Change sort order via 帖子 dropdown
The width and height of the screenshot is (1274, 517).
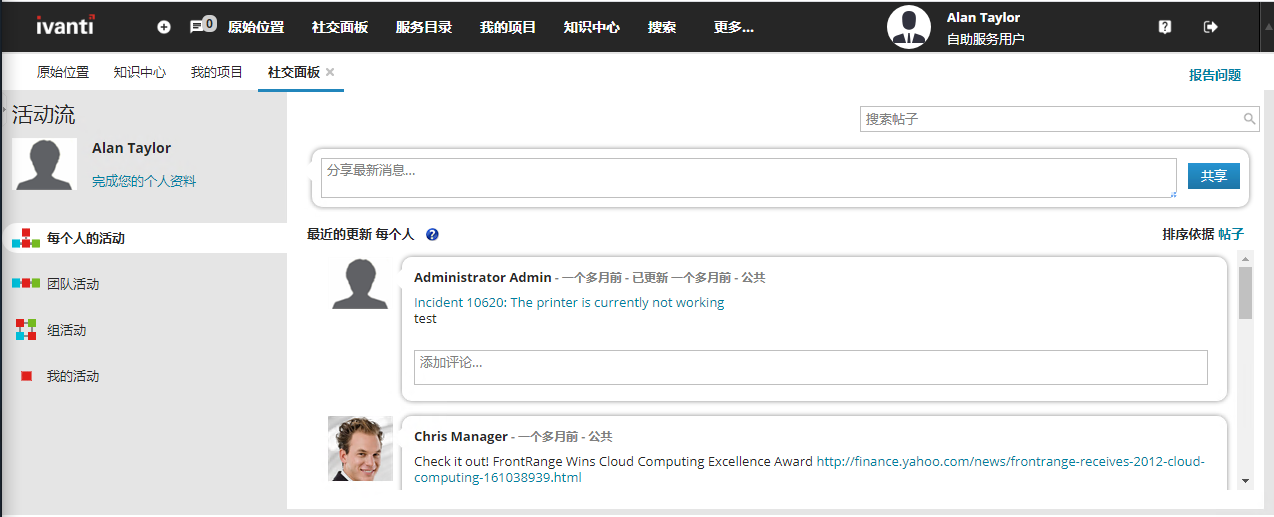(1231, 234)
